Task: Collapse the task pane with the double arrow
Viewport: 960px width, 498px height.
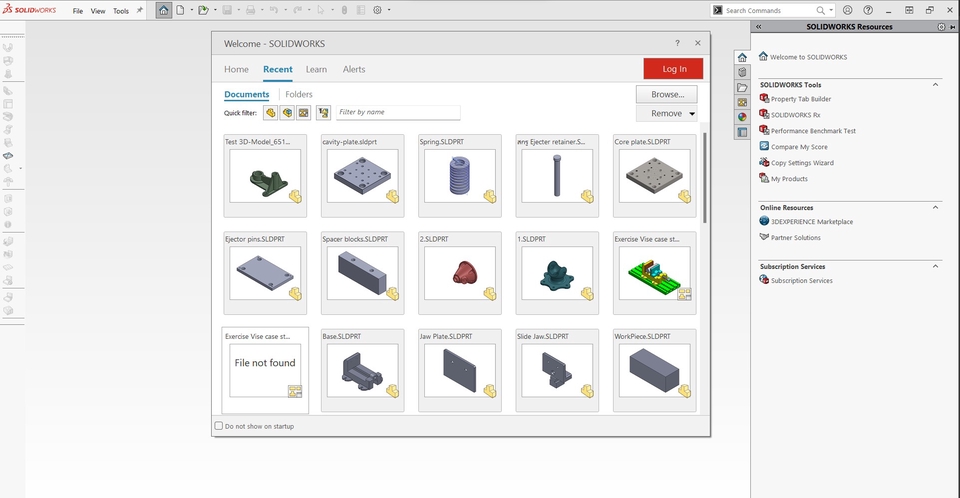Action: click(759, 27)
